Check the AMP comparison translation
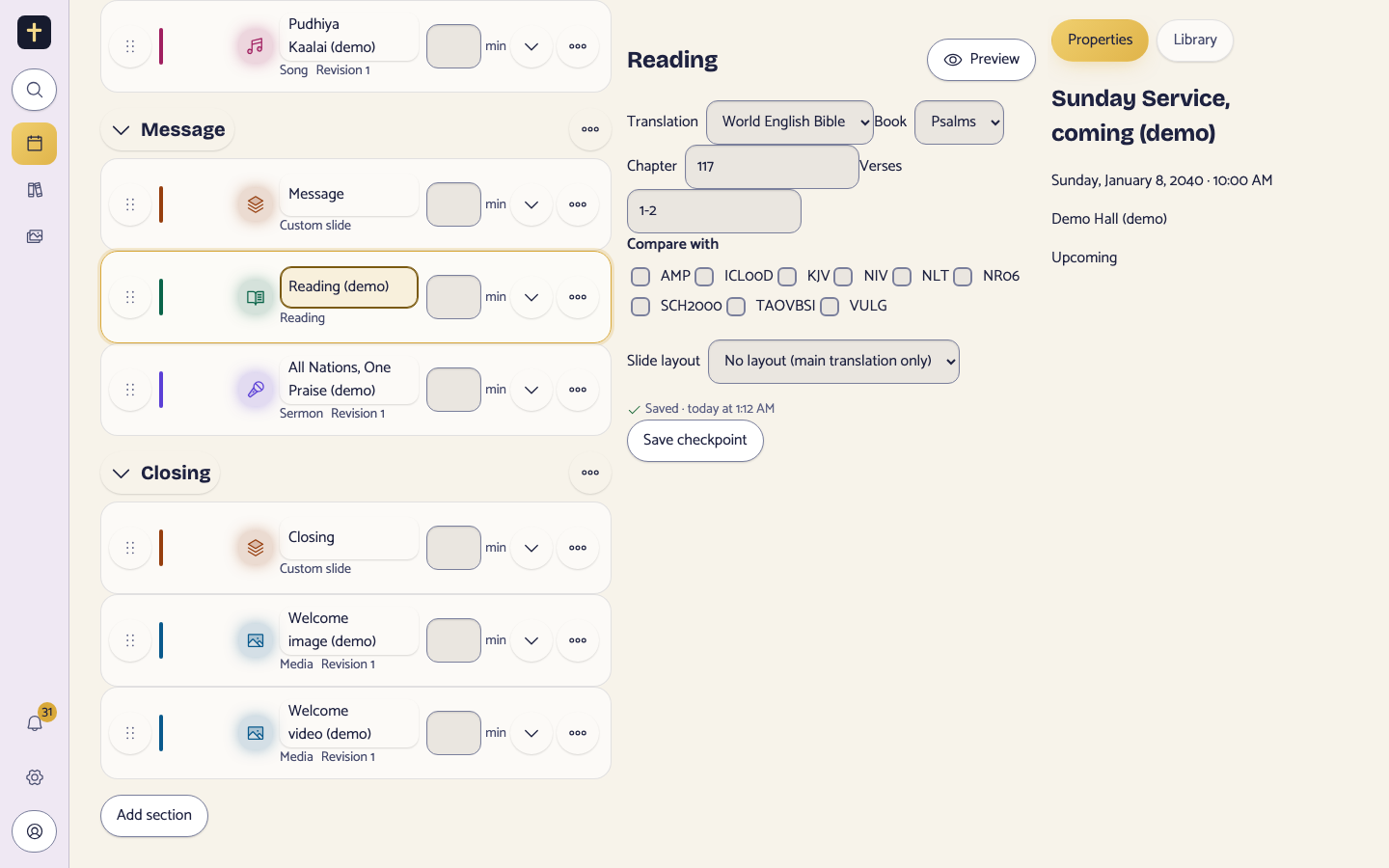Viewport: 1389px width, 868px height. pyautogui.click(x=640, y=277)
